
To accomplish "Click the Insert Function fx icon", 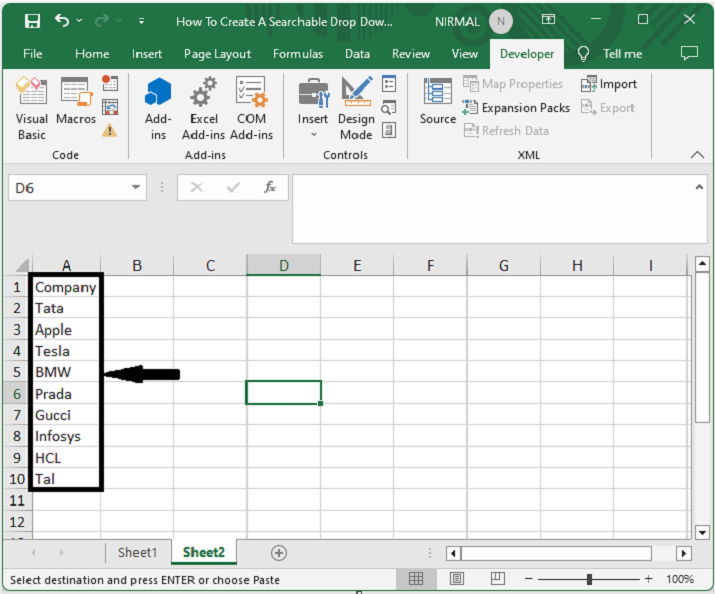I will point(270,187).
